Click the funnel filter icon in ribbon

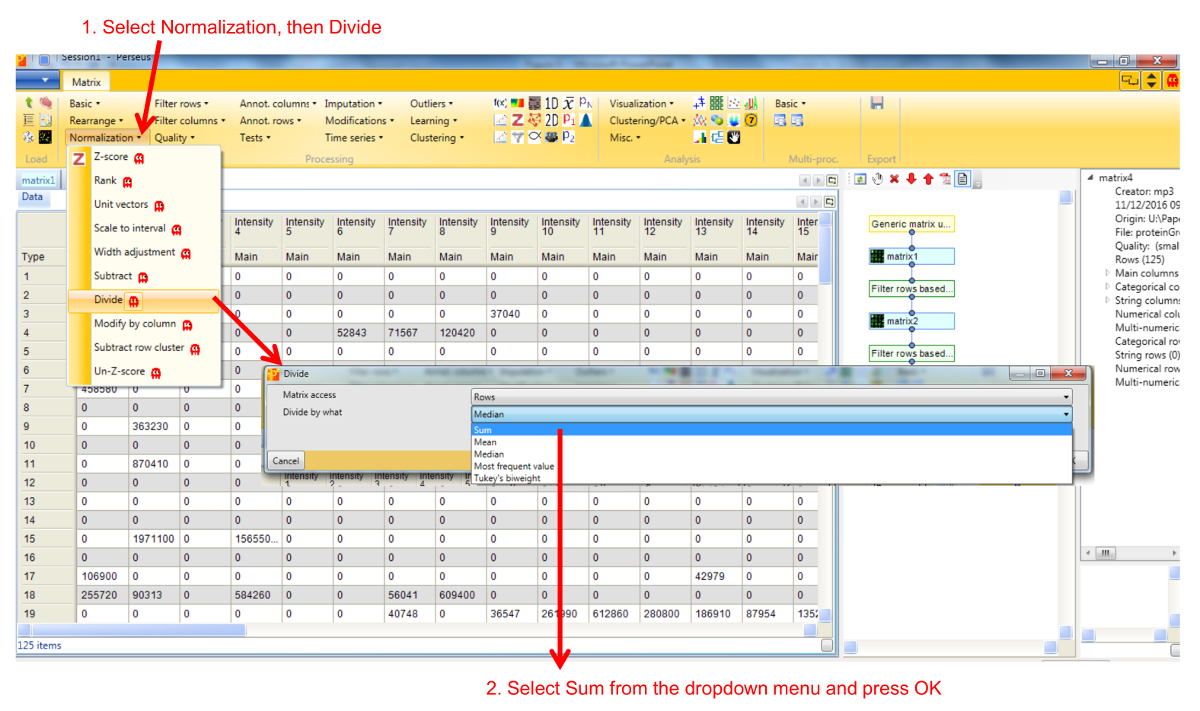[x=517, y=138]
